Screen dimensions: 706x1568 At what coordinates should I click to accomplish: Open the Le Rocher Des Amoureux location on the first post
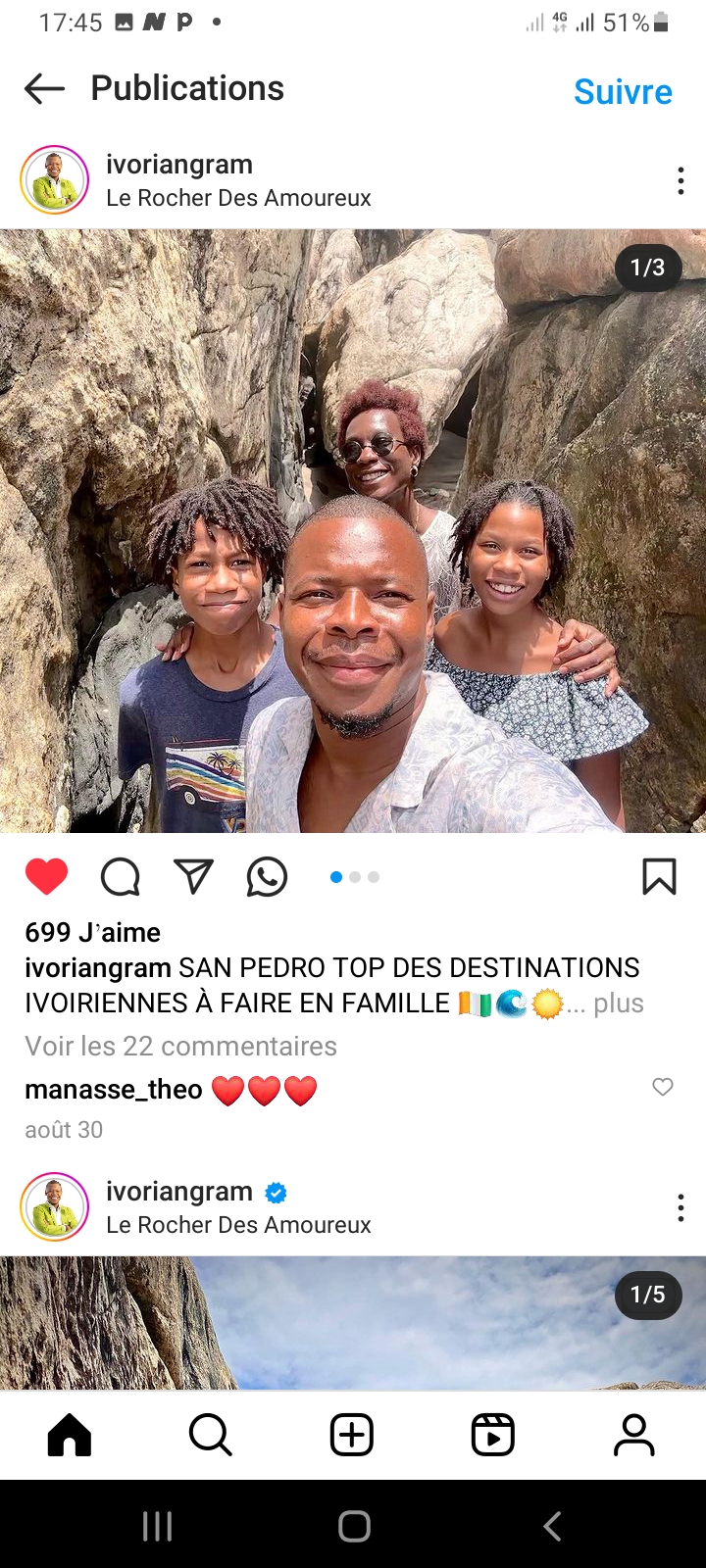point(238,198)
